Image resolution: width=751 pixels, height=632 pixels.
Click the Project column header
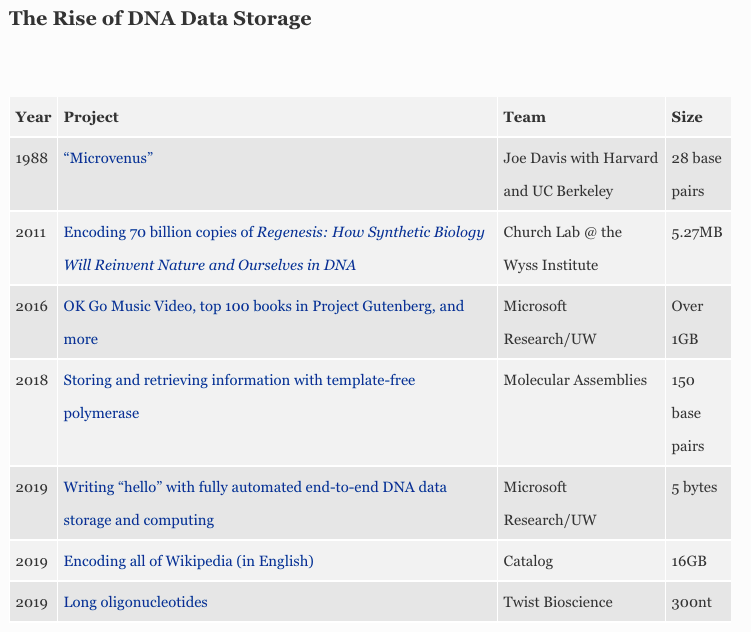tap(91, 117)
